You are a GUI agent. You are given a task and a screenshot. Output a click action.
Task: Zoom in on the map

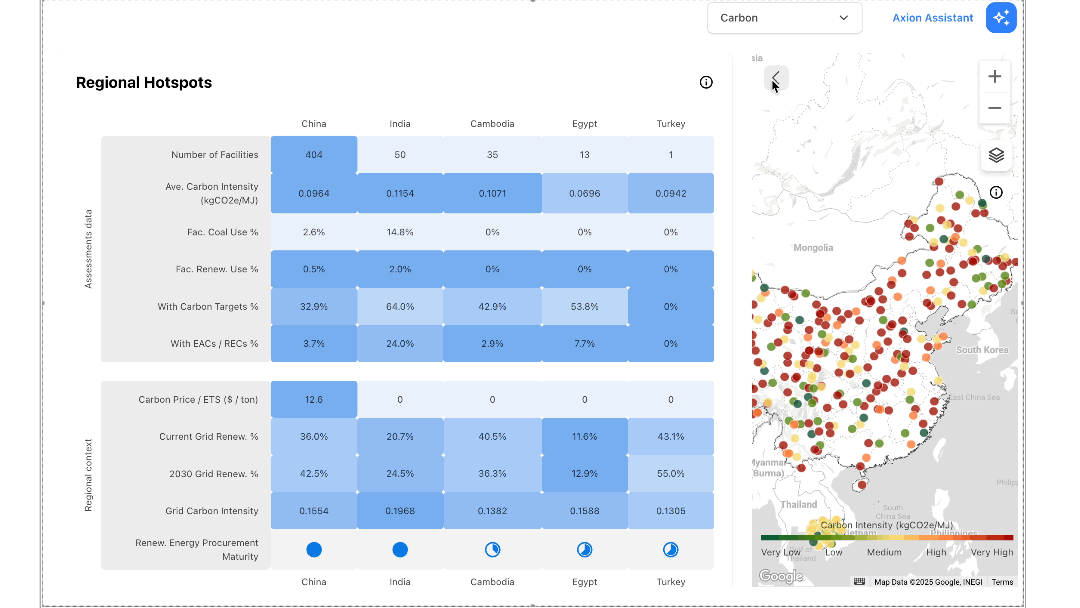coord(994,77)
